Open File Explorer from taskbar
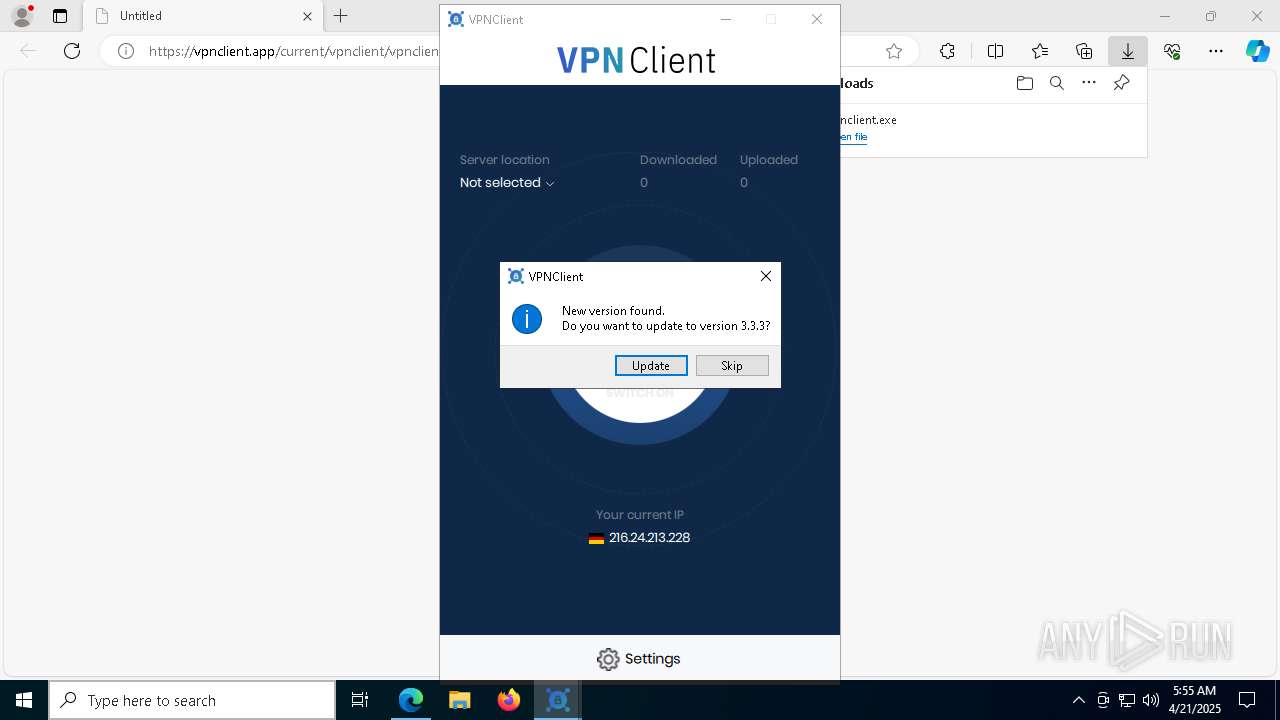Viewport: 1280px width, 720px height. (460, 700)
